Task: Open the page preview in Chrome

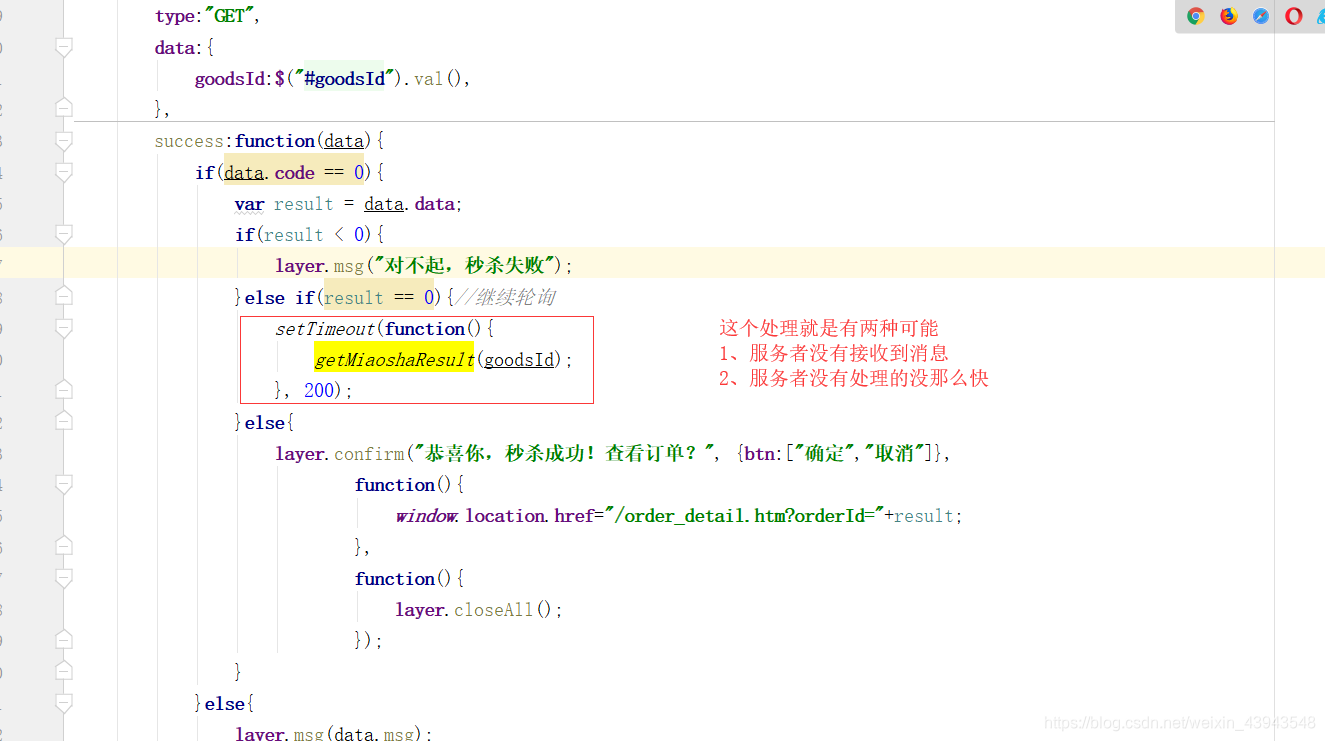Action: tap(1195, 16)
